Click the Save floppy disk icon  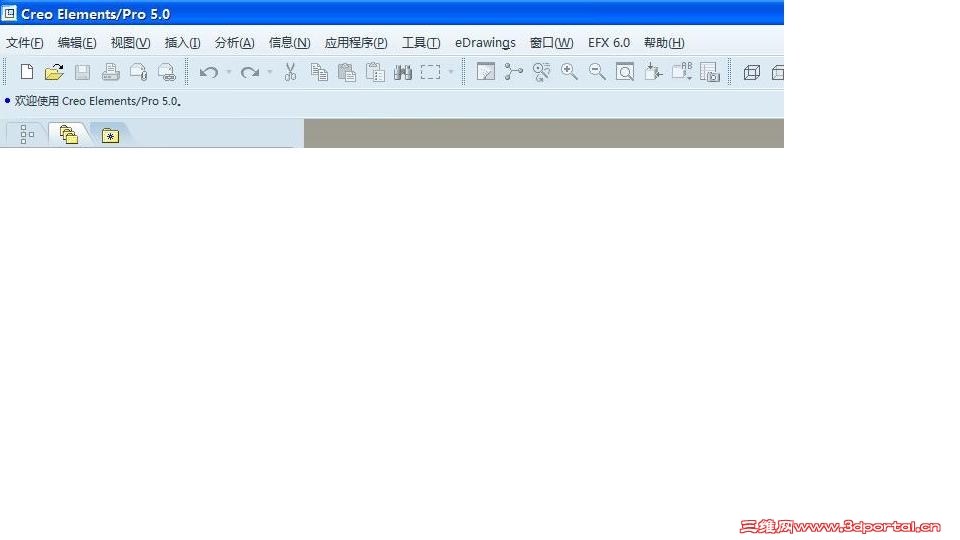click(82, 72)
